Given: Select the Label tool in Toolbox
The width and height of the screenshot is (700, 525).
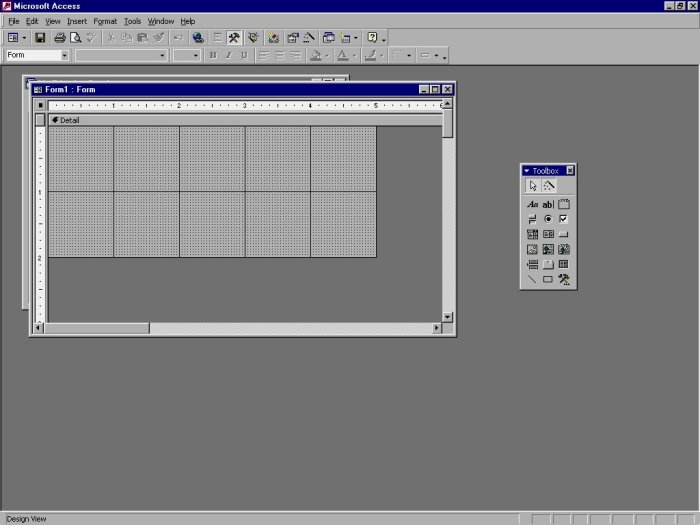Looking at the screenshot, I should [533, 204].
